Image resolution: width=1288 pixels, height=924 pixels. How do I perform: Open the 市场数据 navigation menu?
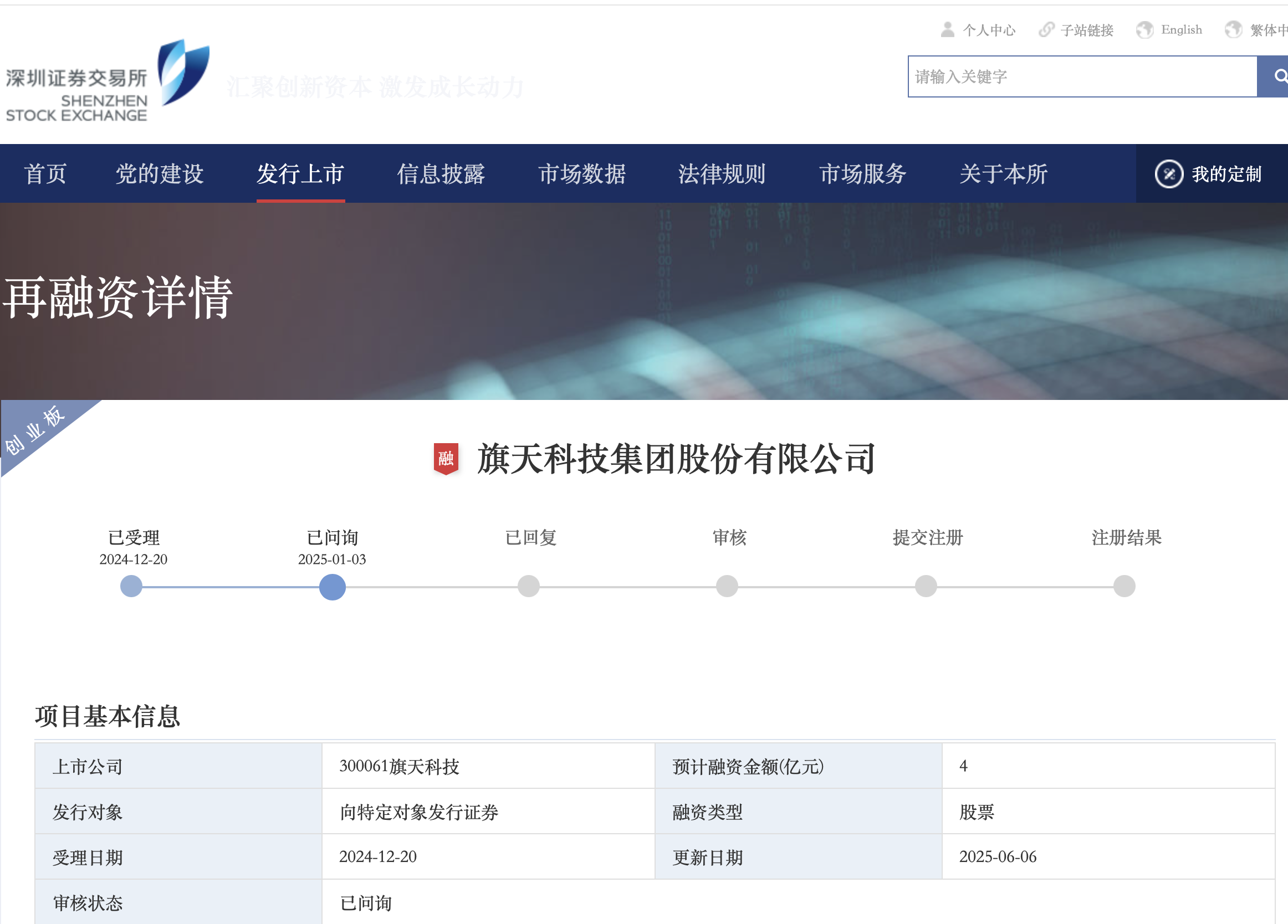click(x=581, y=174)
